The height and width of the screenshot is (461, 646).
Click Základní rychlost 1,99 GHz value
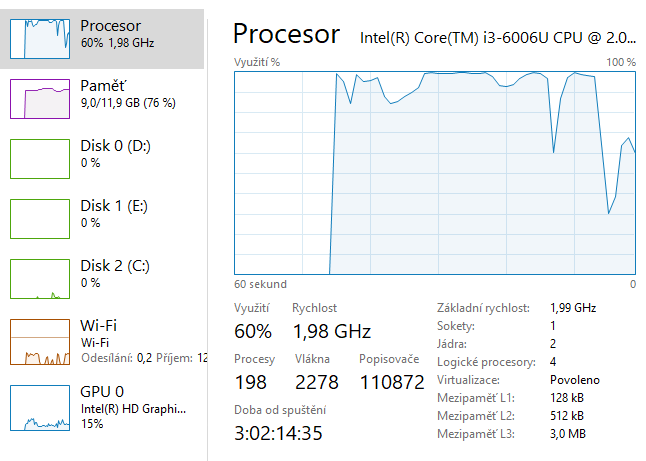(x=573, y=308)
